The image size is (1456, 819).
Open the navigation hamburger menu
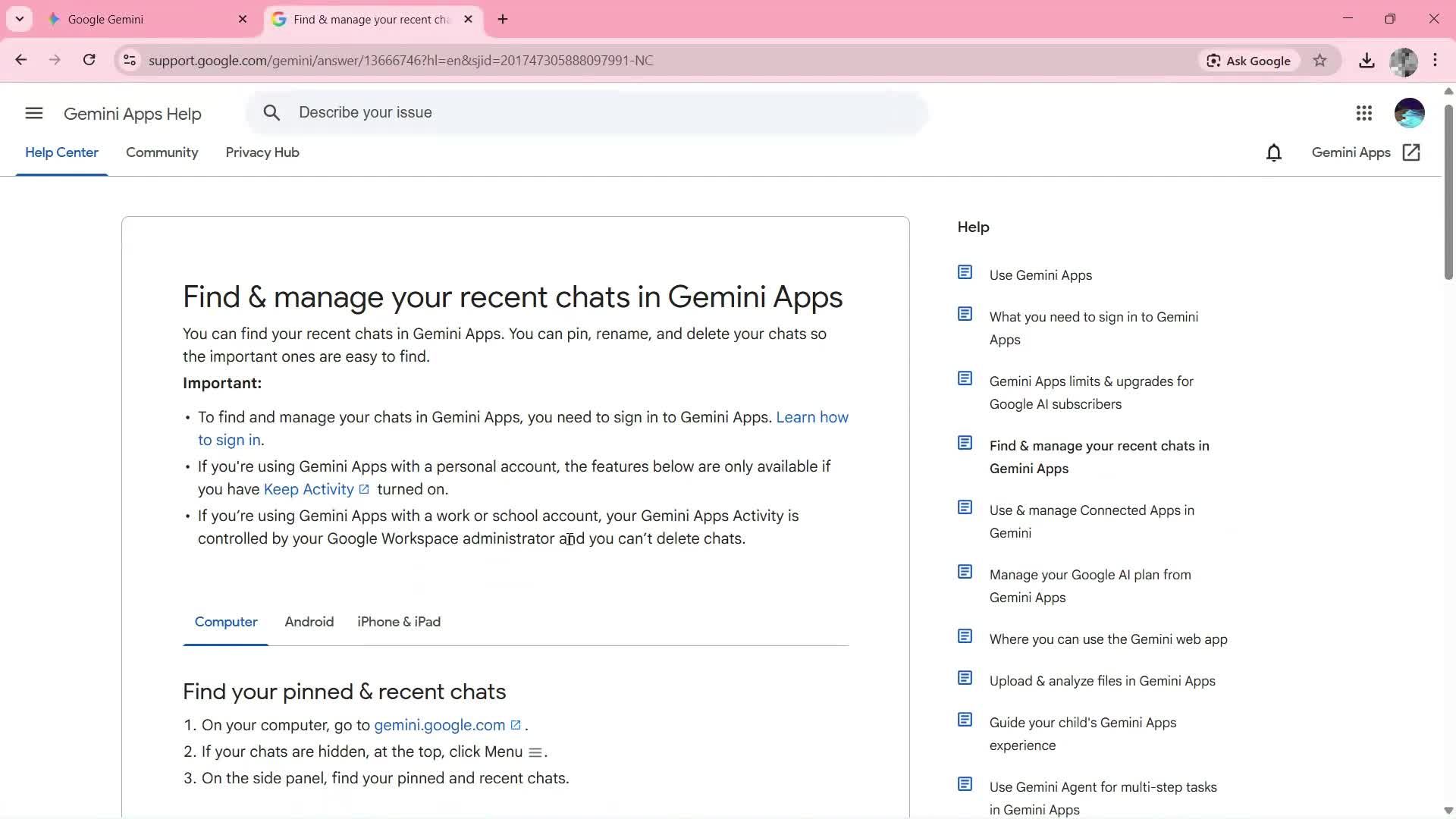tap(33, 113)
